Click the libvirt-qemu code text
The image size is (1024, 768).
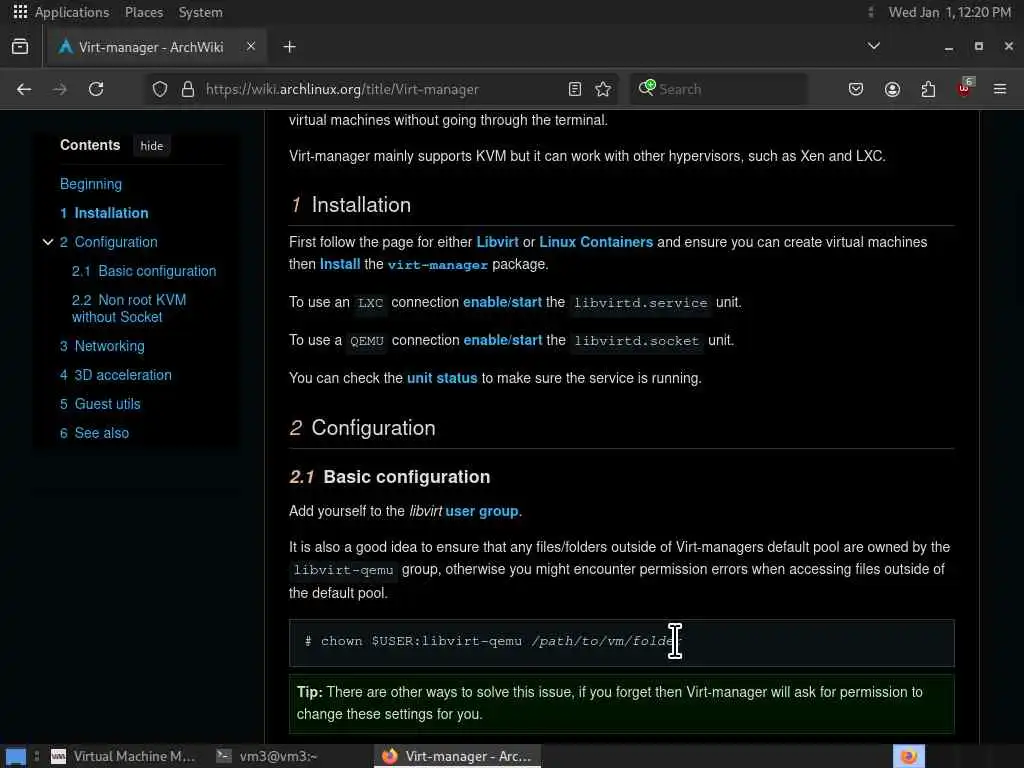point(344,570)
